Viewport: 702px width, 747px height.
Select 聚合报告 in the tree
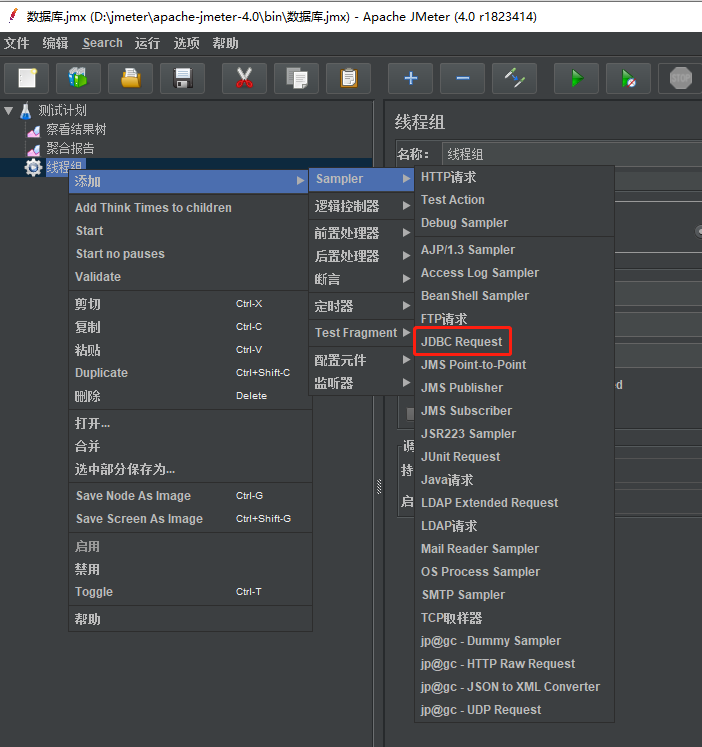[x=70, y=149]
